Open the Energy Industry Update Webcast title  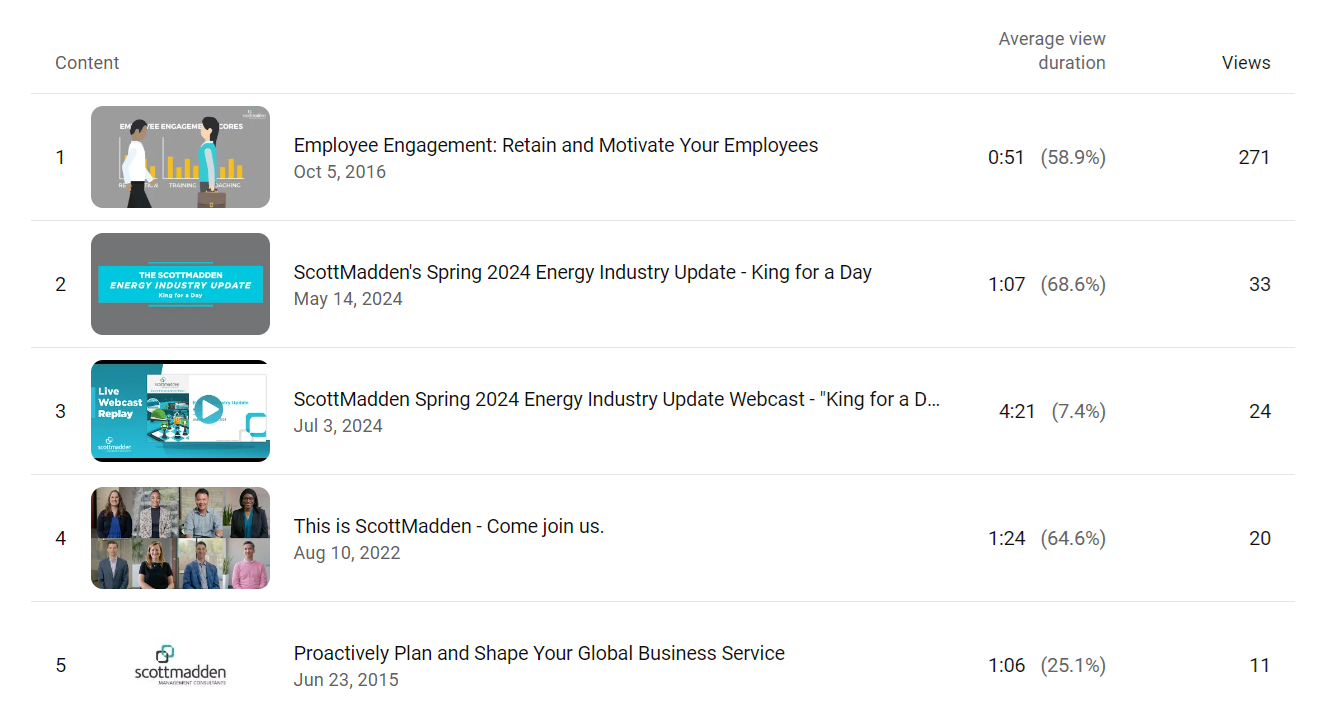tap(616, 400)
